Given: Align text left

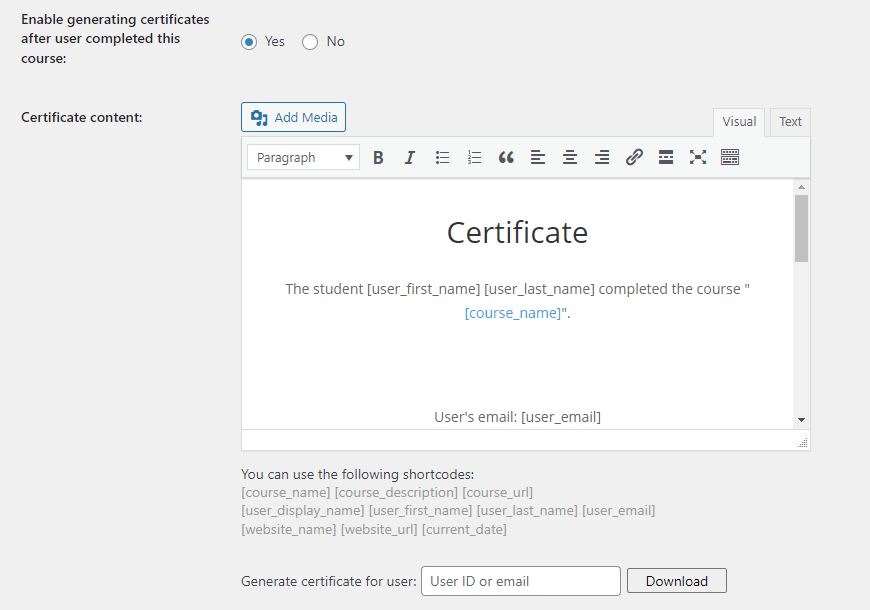Looking at the screenshot, I should (538, 158).
